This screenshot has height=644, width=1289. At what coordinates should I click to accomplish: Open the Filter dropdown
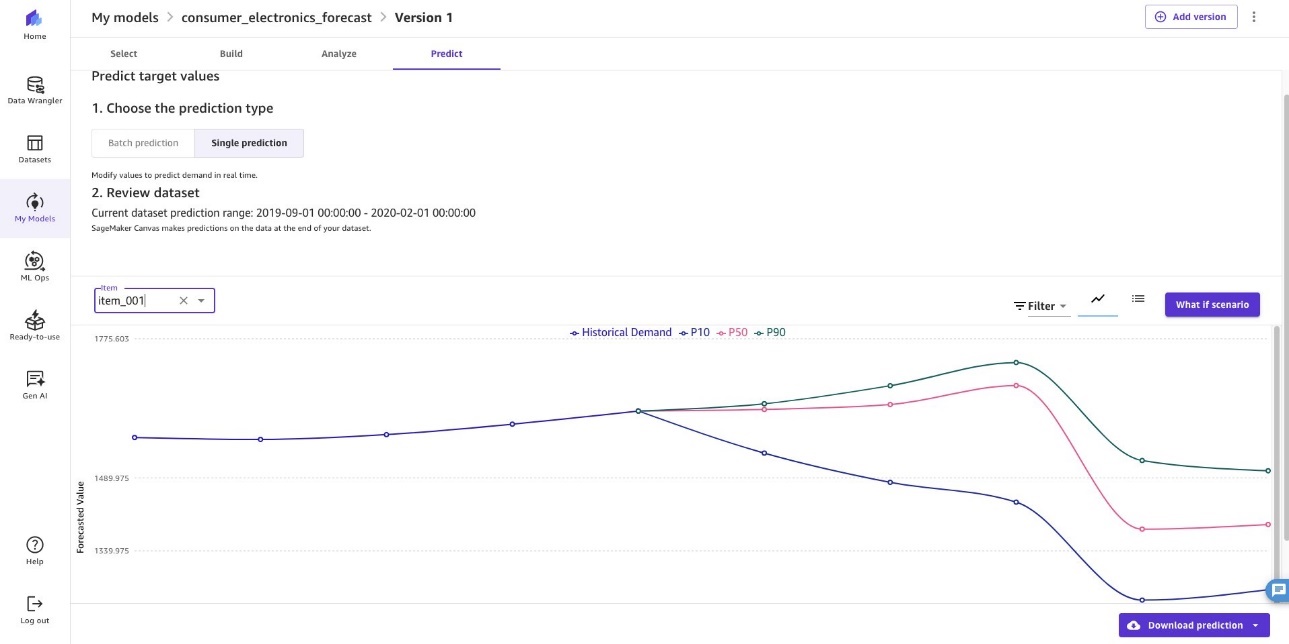pos(1040,306)
